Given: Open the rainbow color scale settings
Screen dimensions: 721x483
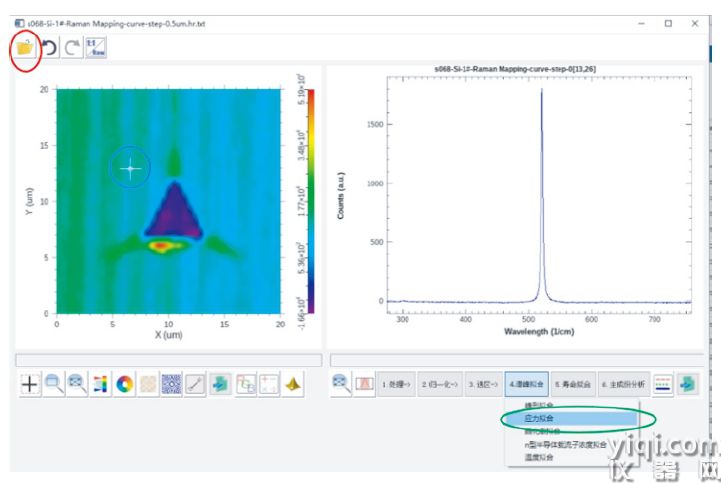Looking at the screenshot, I should [100, 384].
